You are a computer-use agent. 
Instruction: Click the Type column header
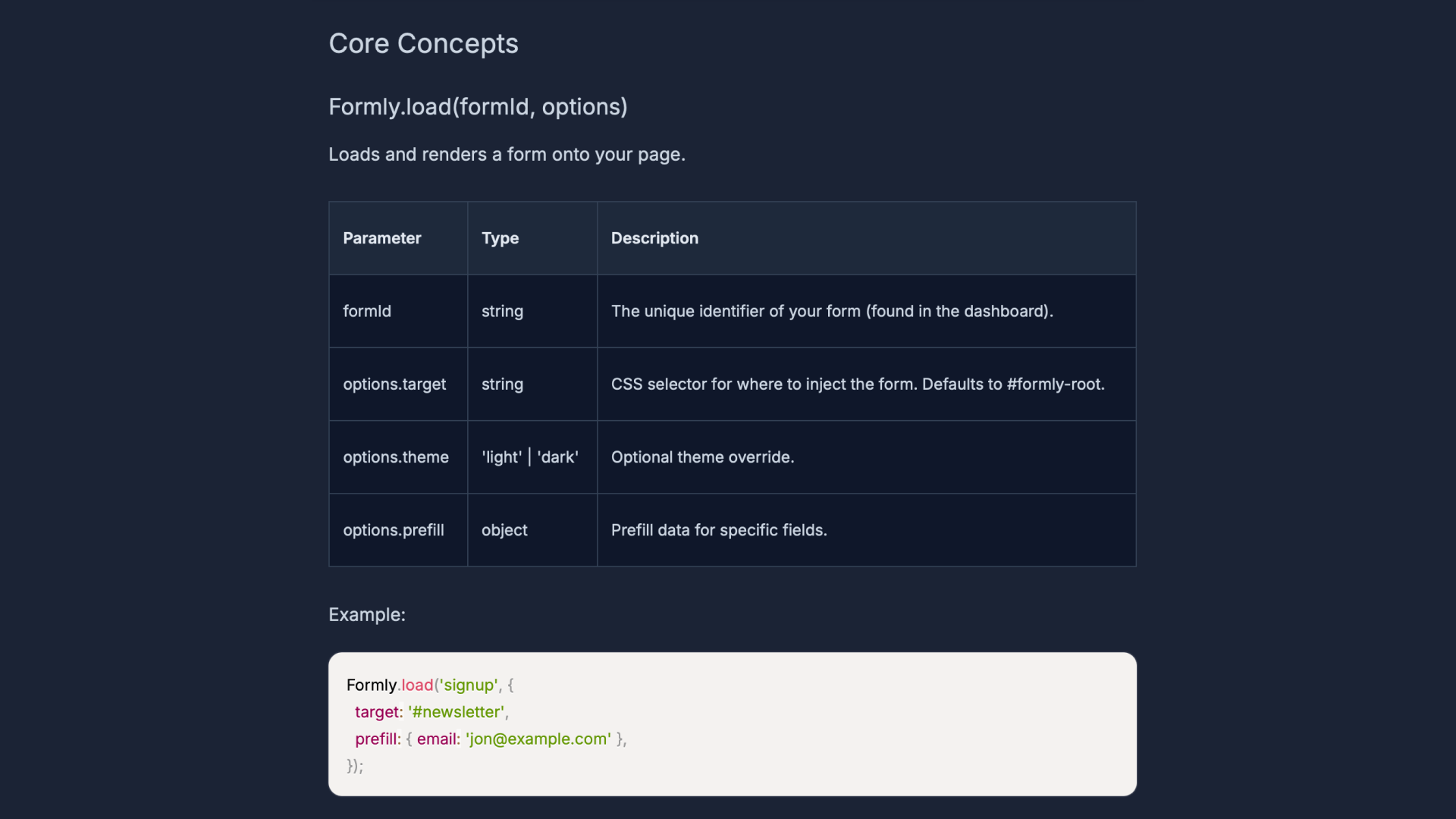[500, 238]
